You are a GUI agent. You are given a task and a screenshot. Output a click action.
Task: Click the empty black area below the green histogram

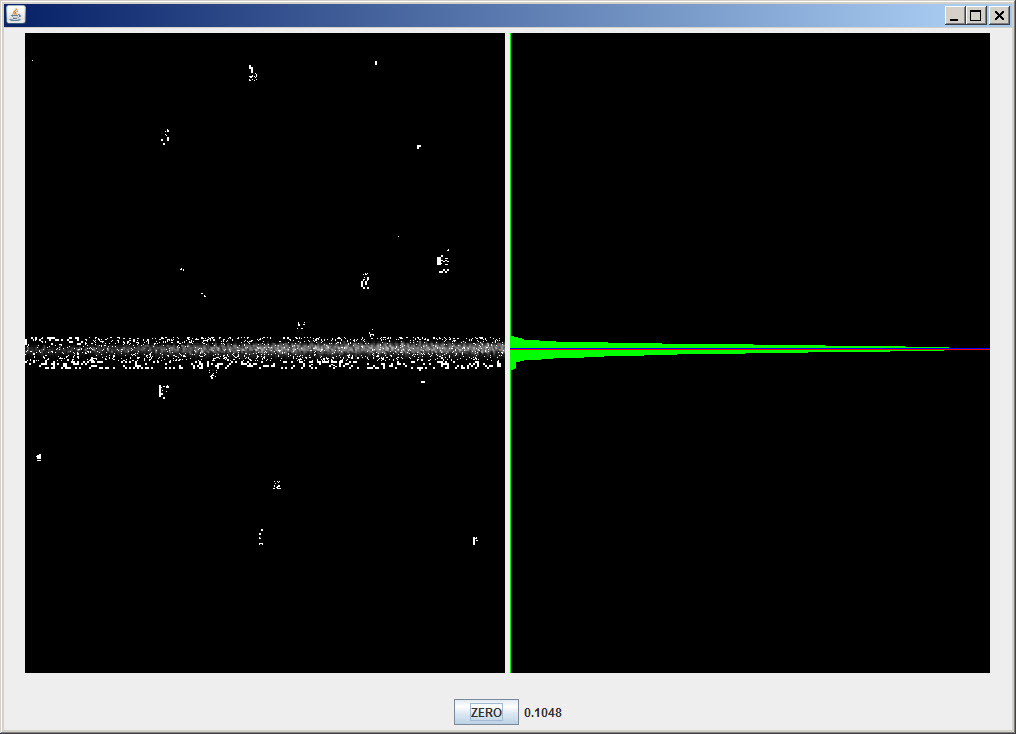pos(750,520)
